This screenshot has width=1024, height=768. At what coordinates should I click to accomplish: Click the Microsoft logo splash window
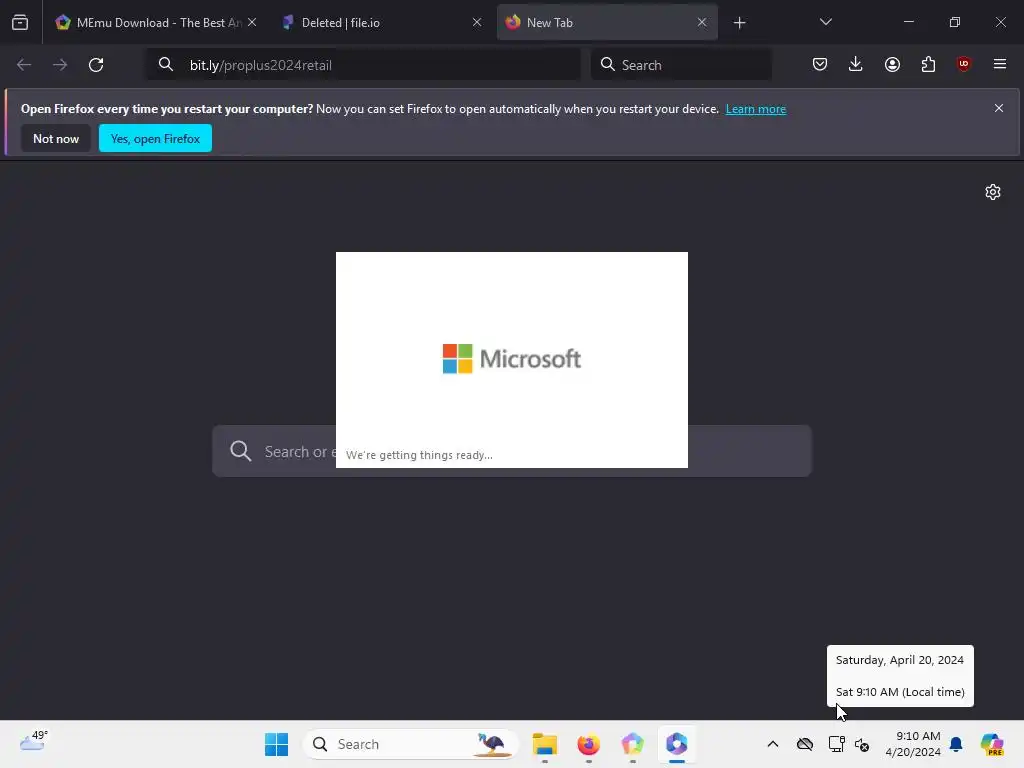[511, 359]
